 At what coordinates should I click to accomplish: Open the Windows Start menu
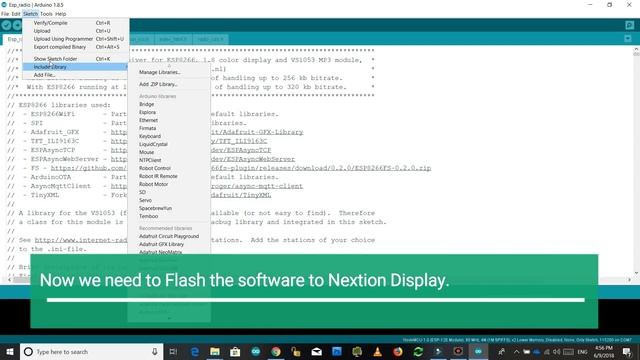pyautogui.click(x=10, y=351)
